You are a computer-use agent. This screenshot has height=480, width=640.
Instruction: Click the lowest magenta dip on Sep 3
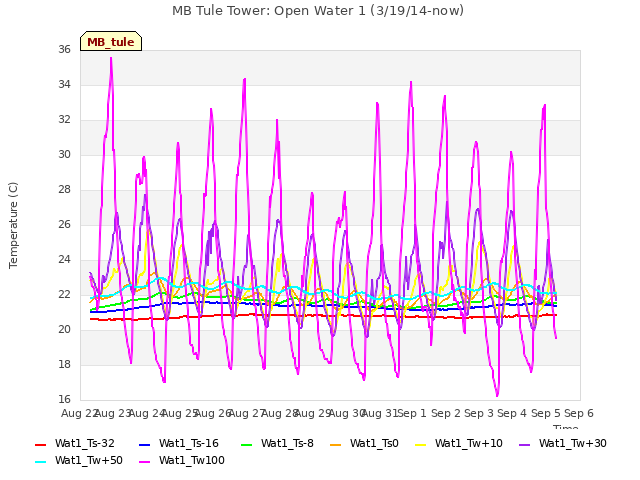click(497, 395)
